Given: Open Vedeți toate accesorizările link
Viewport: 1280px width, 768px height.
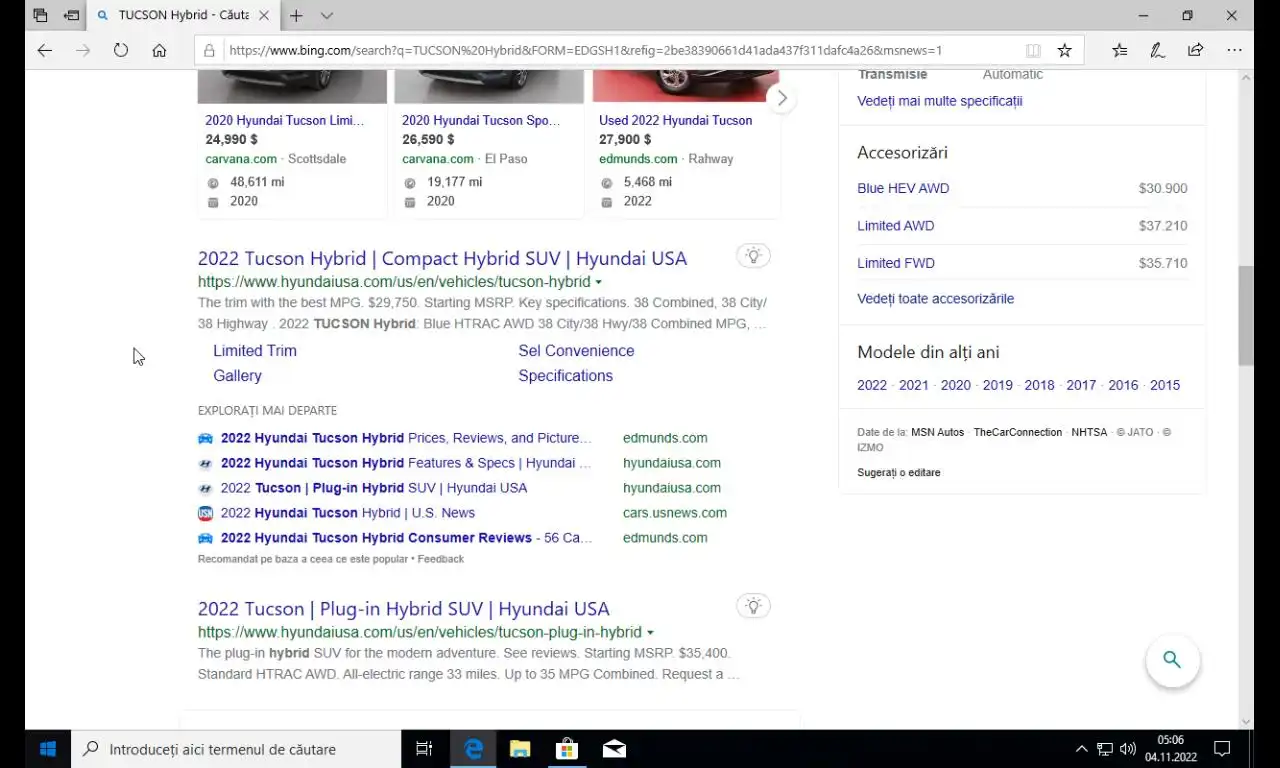Looking at the screenshot, I should tap(935, 299).
